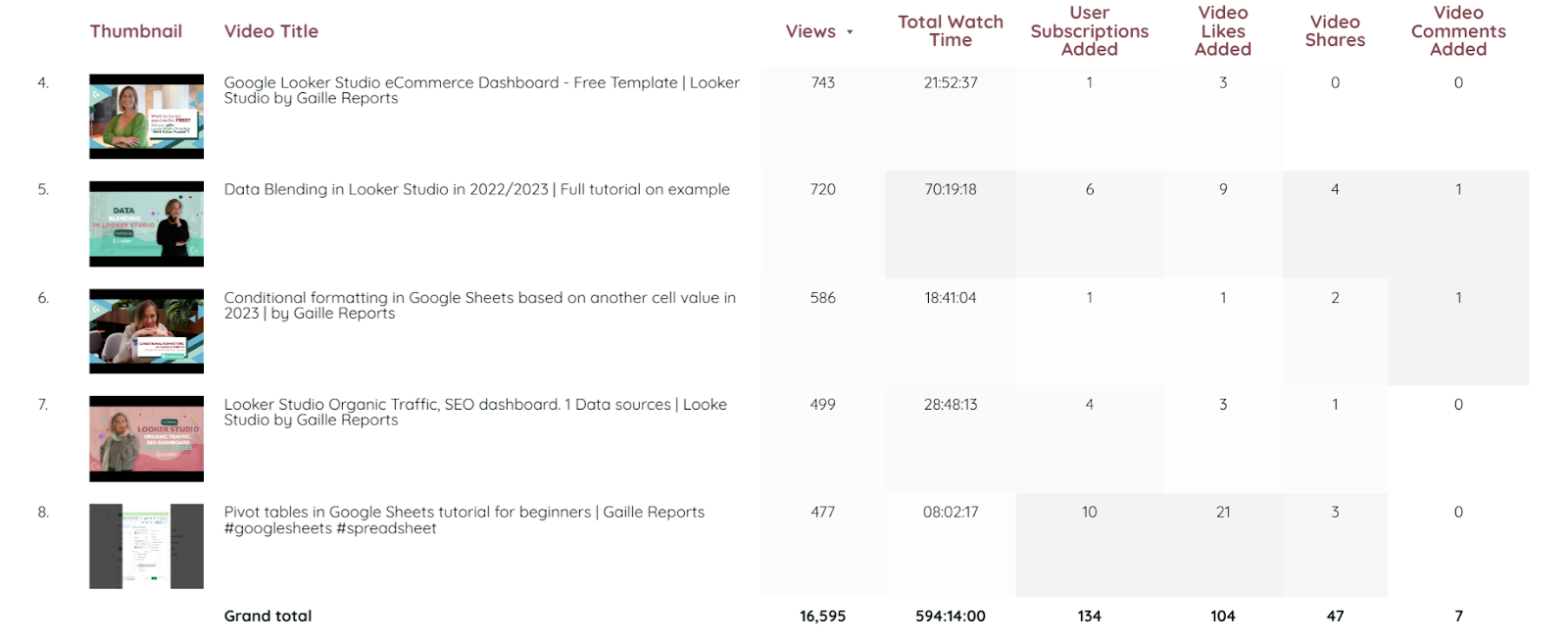
Task: Click the 21 likes cell for Pivot tables
Action: click(1222, 513)
